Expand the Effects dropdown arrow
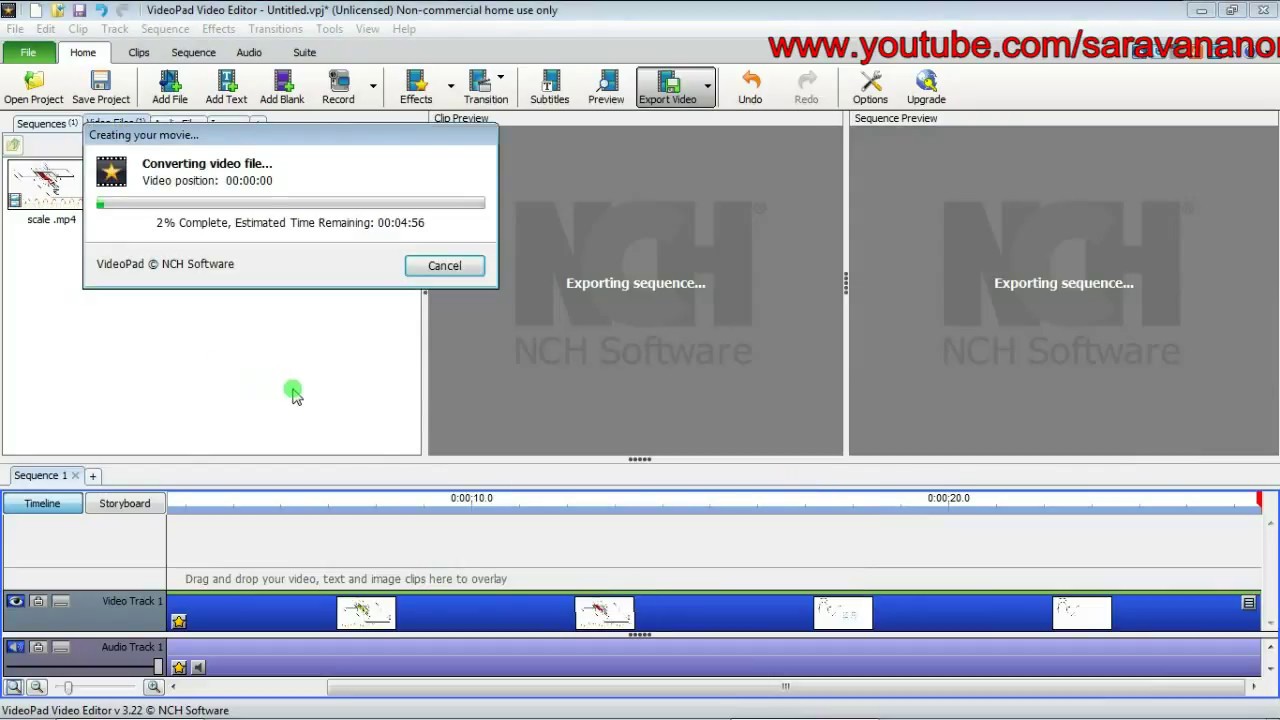The width and height of the screenshot is (1280, 720). coord(450,87)
